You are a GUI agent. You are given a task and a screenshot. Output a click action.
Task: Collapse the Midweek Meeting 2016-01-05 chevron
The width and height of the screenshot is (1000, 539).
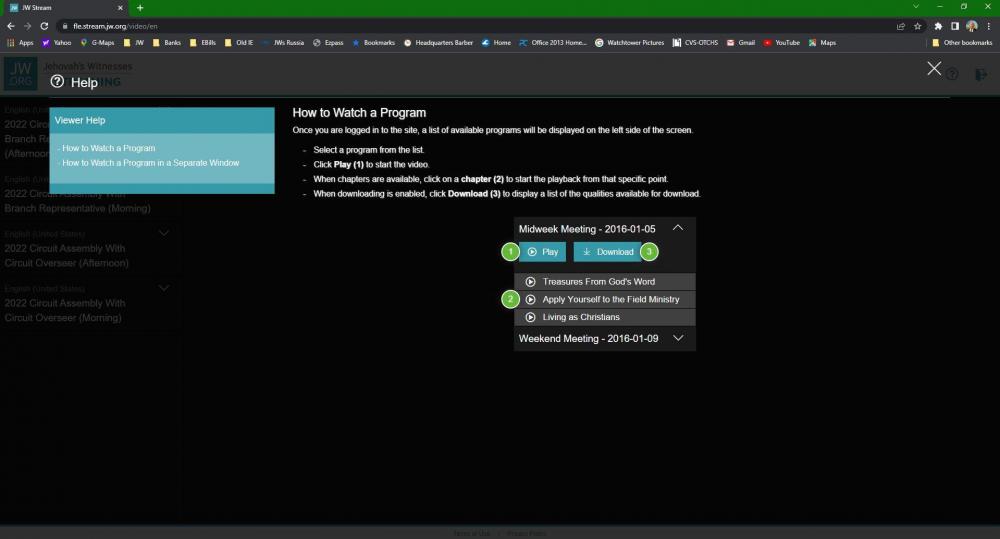pyautogui.click(x=678, y=228)
